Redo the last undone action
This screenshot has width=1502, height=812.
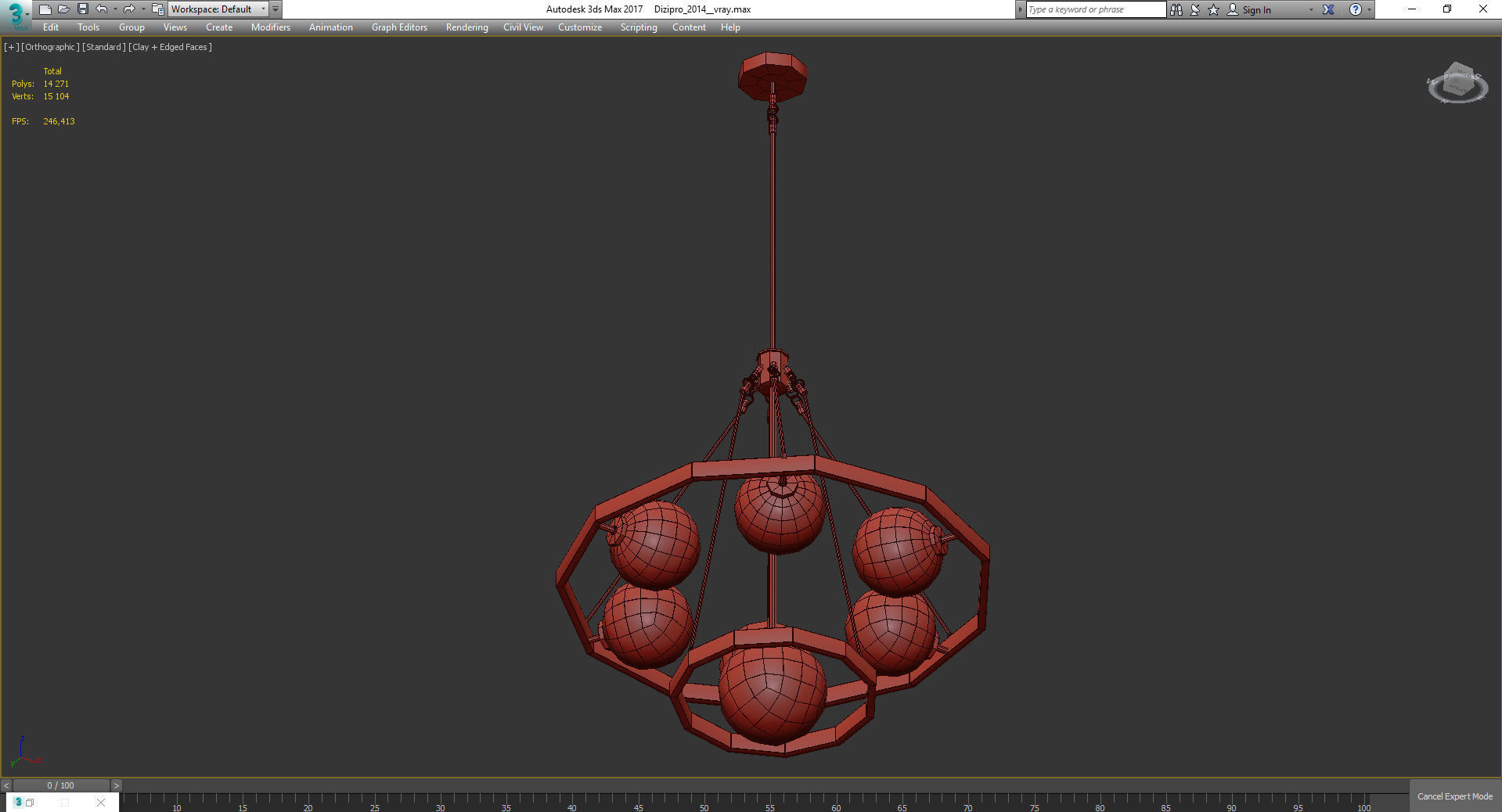[x=129, y=9]
